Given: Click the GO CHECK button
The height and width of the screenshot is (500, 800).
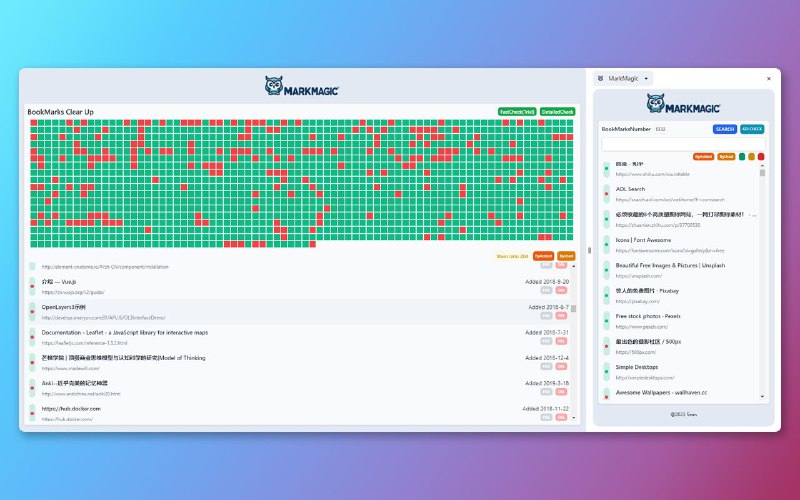Looking at the screenshot, I should (752, 129).
